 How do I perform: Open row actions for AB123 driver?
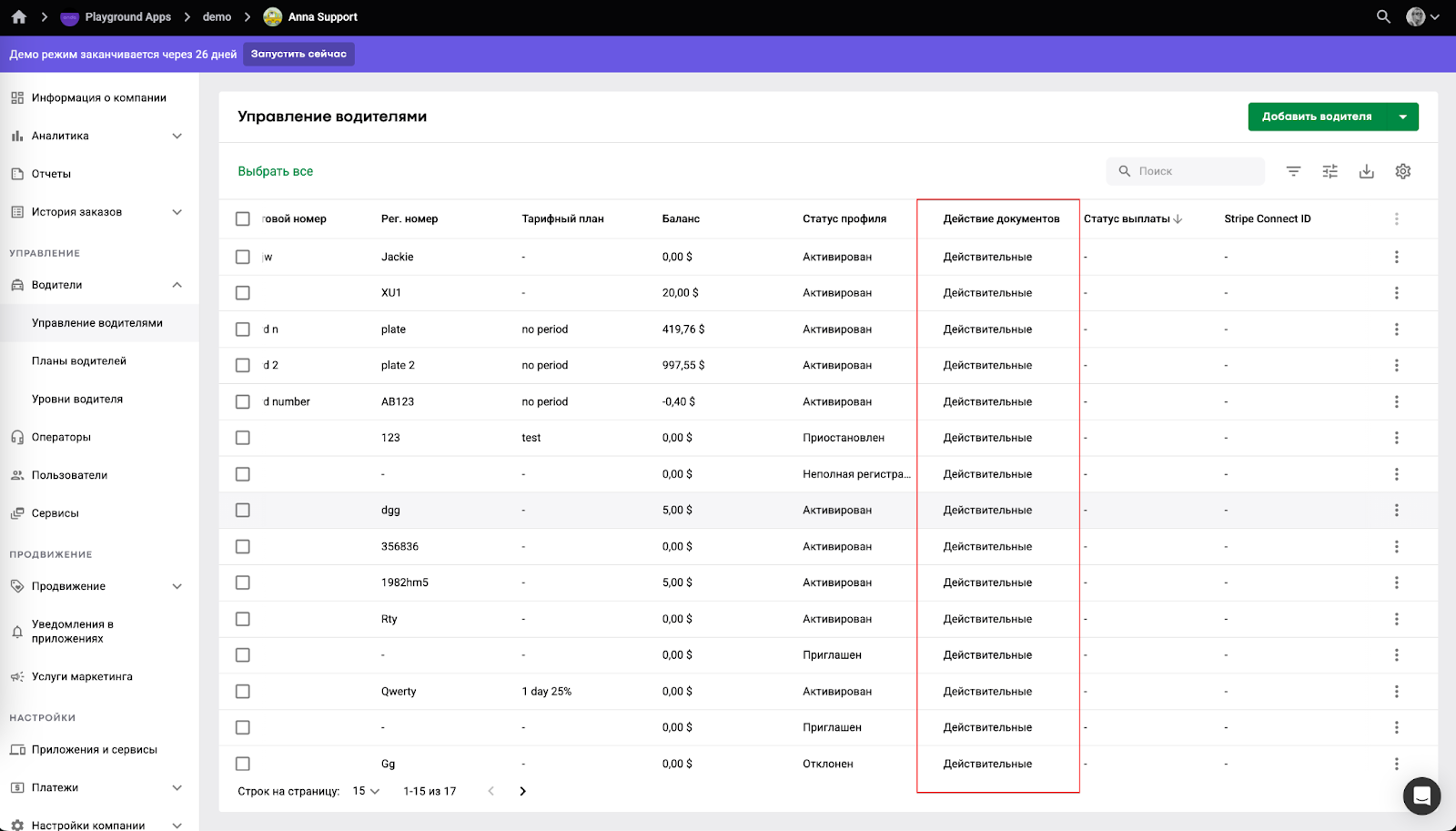[x=1396, y=401]
